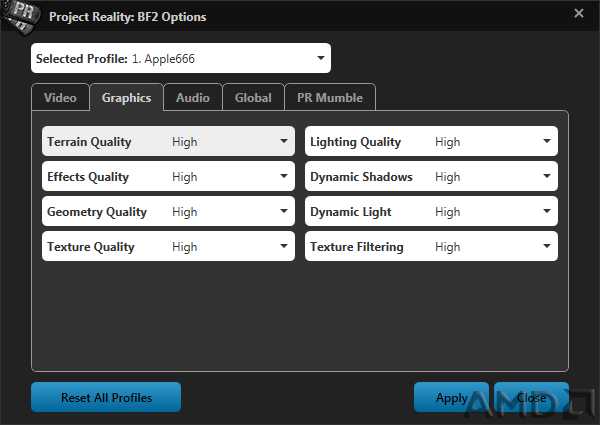Open the Effects Quality dropdown
The height and width of the screenshot is (425, 600).
click(168, 176)
